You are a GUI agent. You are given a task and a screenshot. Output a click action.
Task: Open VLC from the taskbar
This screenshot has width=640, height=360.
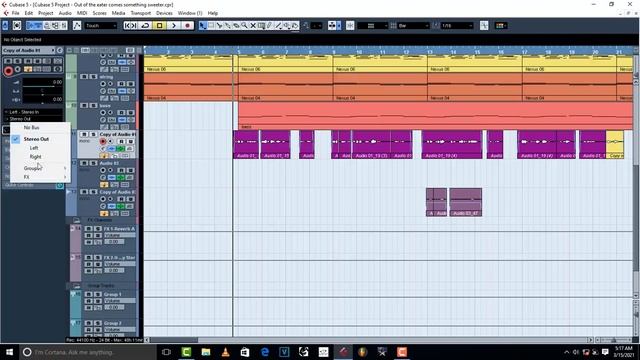point(225,352)
